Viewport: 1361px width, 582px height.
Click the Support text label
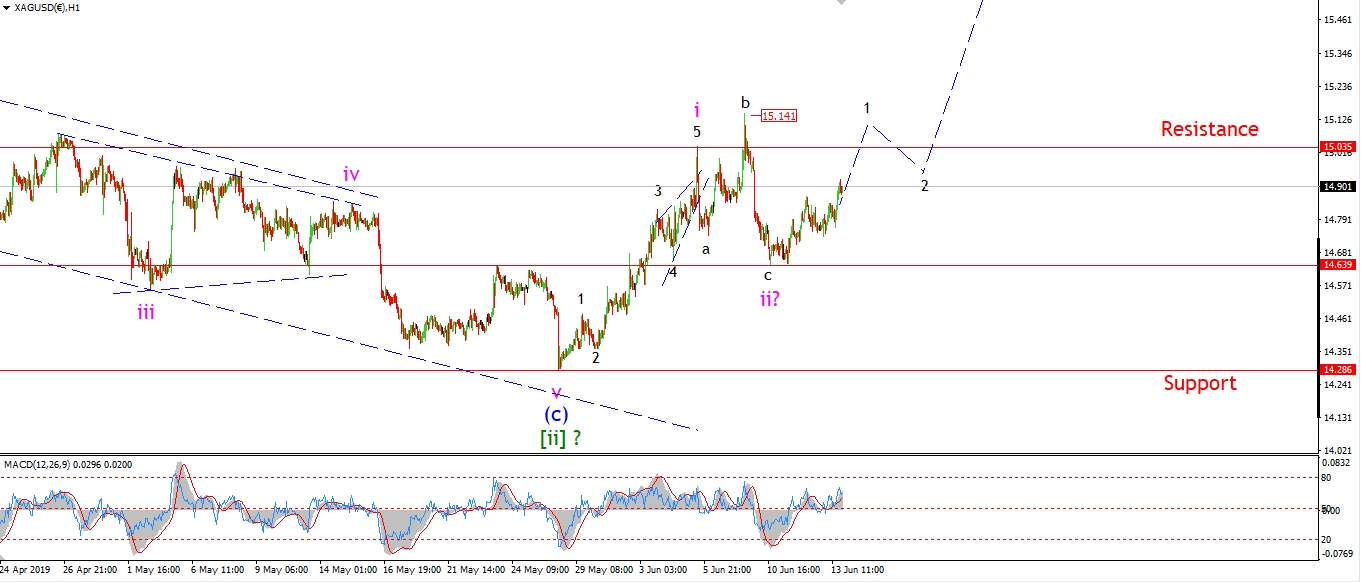point(1199,383)
